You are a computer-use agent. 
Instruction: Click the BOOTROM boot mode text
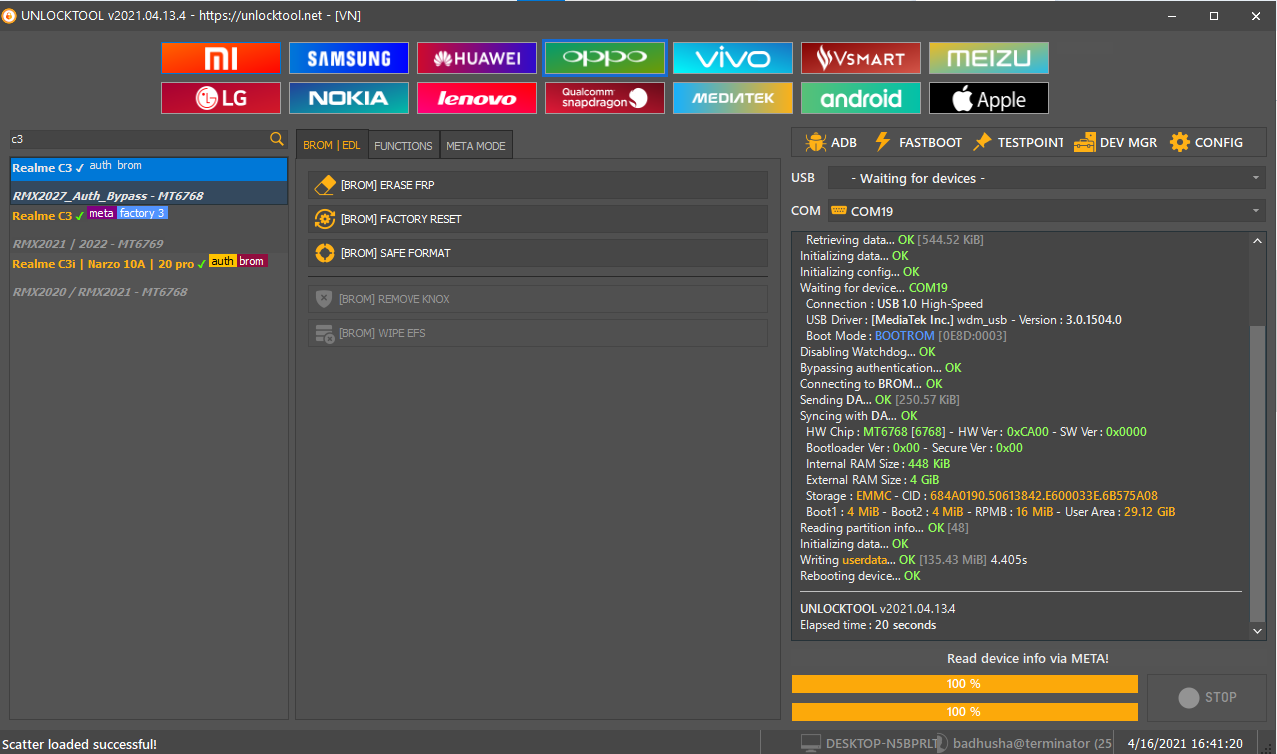point(904,336)
